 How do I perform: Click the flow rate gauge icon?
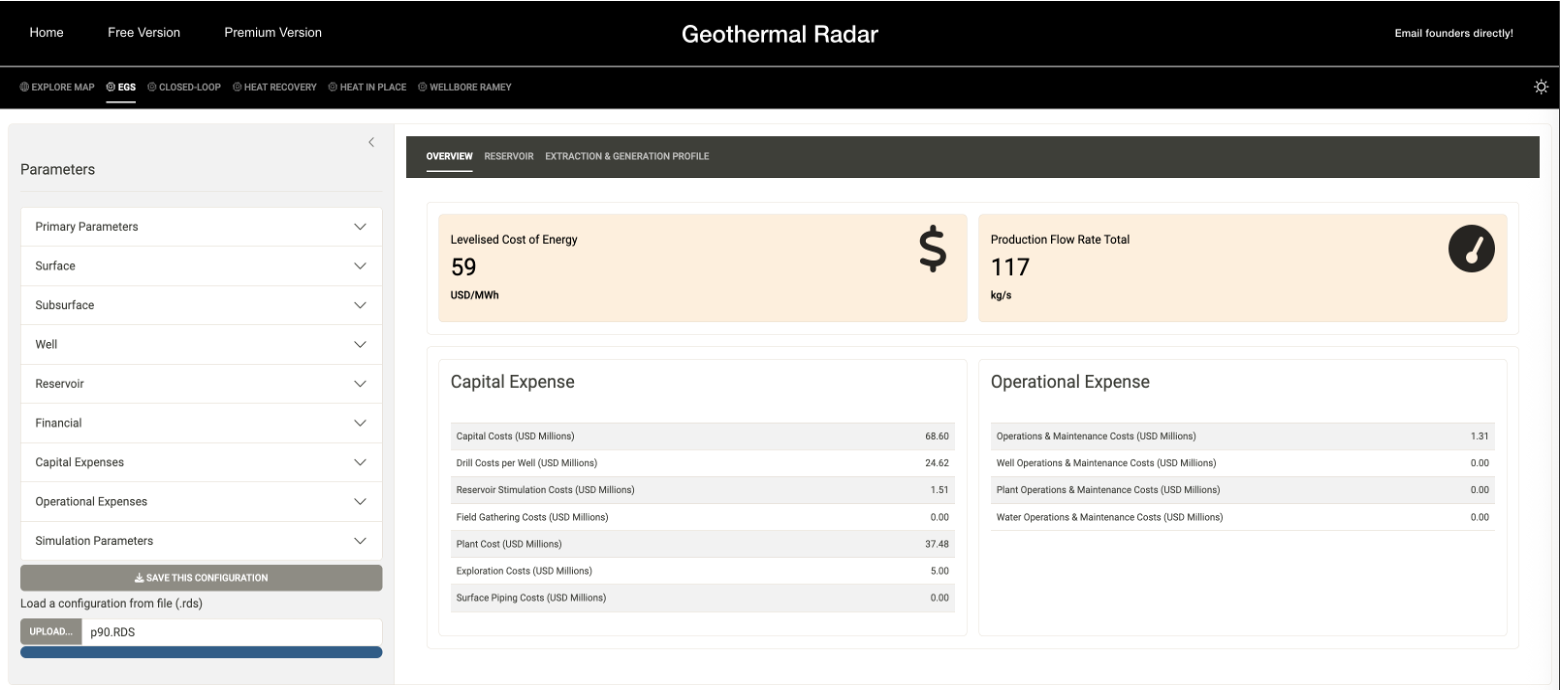[1471, 249]
